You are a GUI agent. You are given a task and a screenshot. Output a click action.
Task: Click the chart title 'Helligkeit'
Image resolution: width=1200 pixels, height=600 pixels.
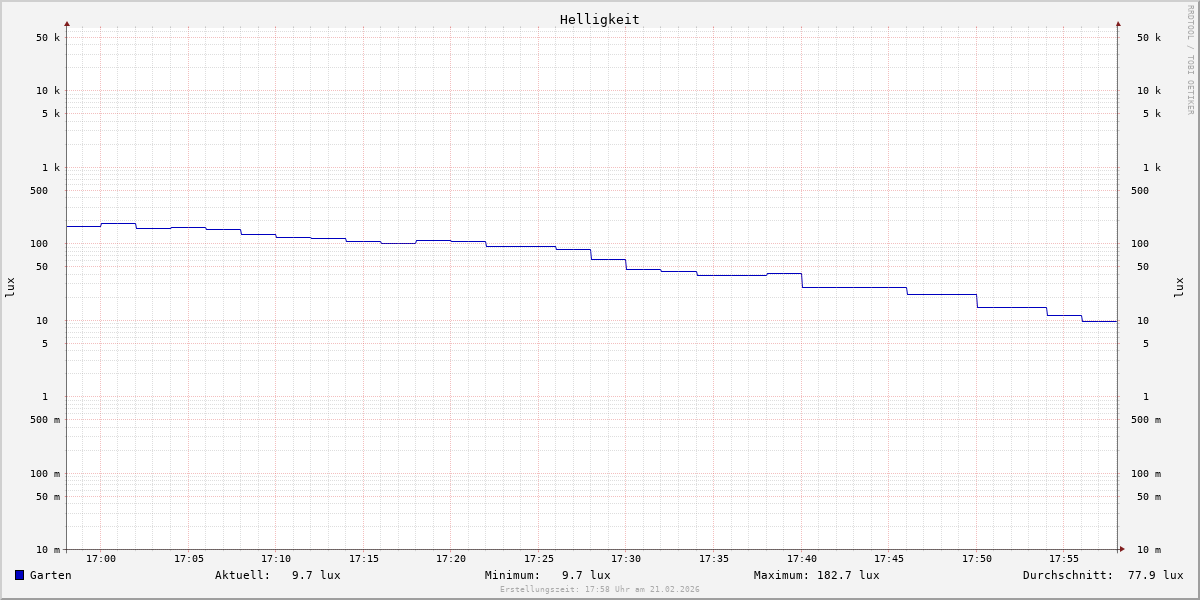(600, 19)
